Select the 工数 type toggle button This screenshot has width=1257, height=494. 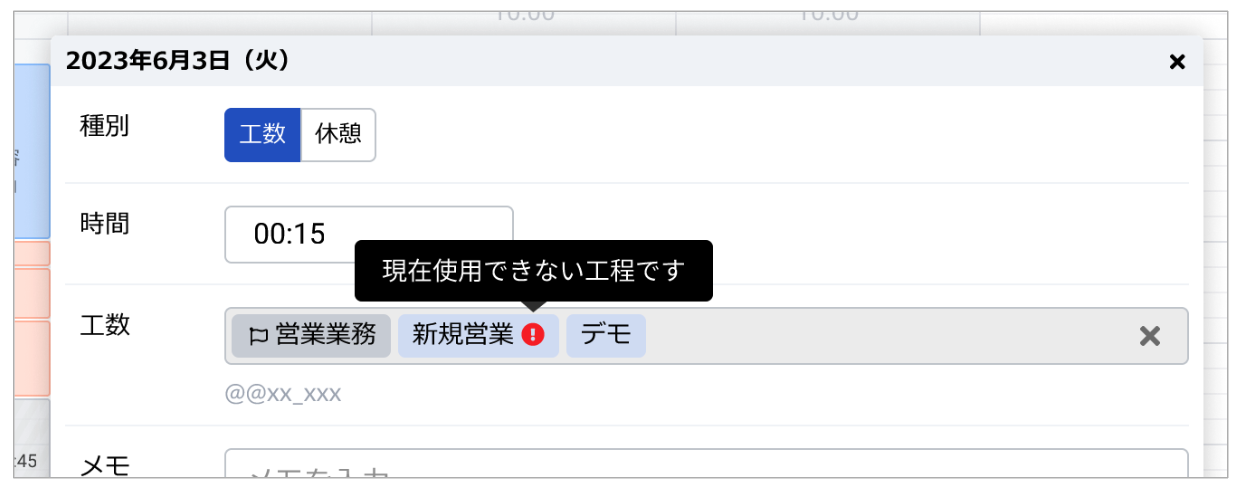262,135
